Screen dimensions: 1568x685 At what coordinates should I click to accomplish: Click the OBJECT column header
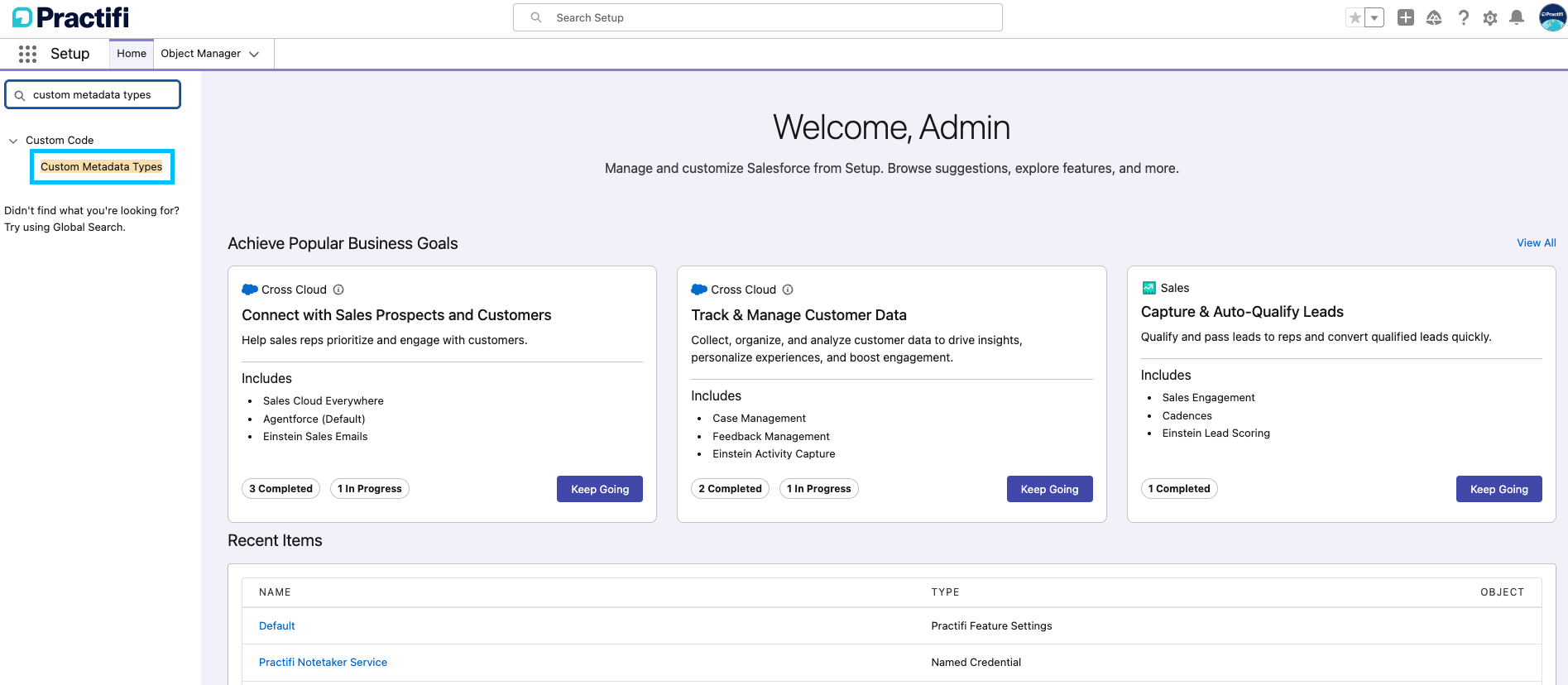point(1502,592)
